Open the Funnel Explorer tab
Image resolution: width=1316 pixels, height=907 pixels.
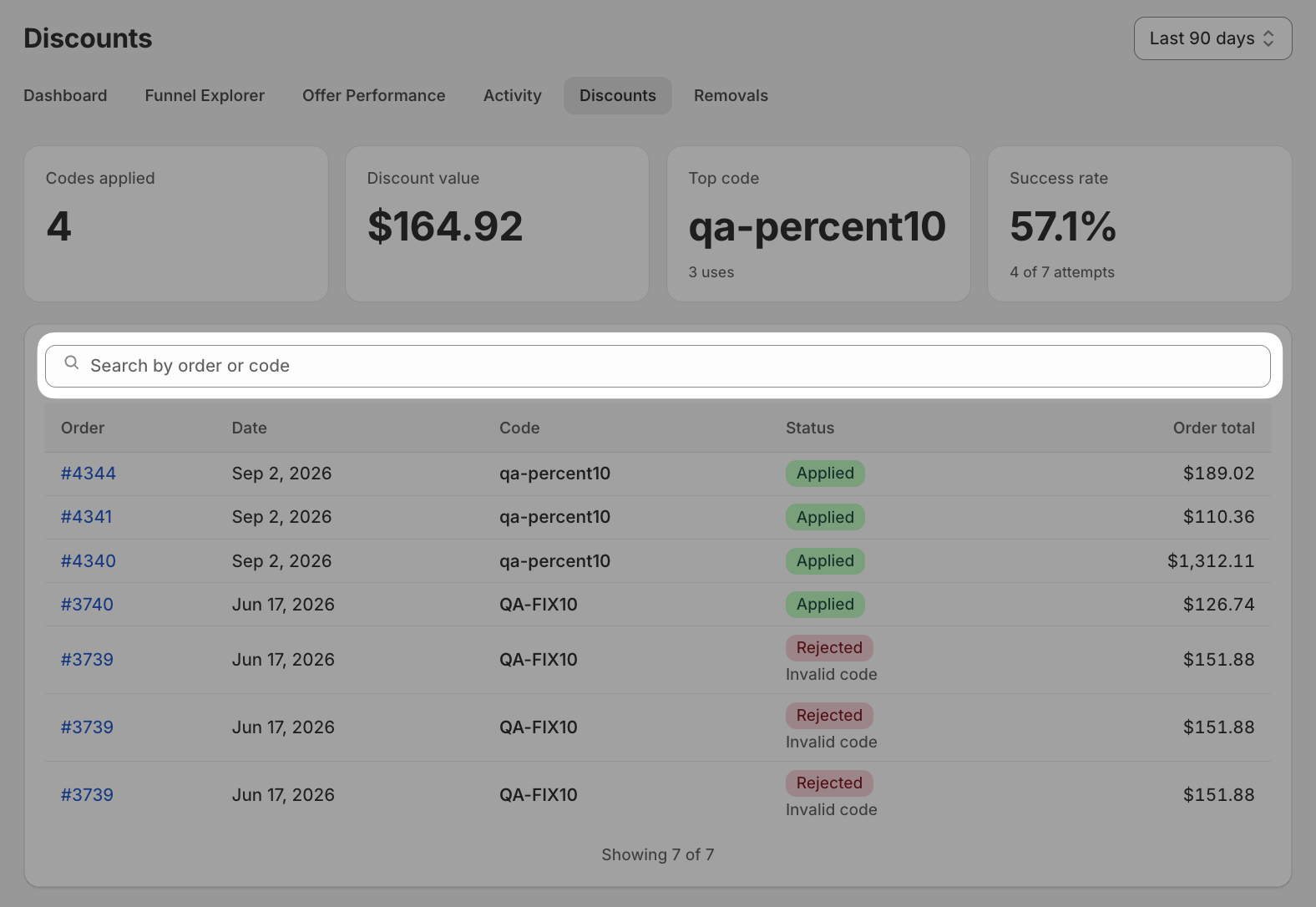[205, 95]
